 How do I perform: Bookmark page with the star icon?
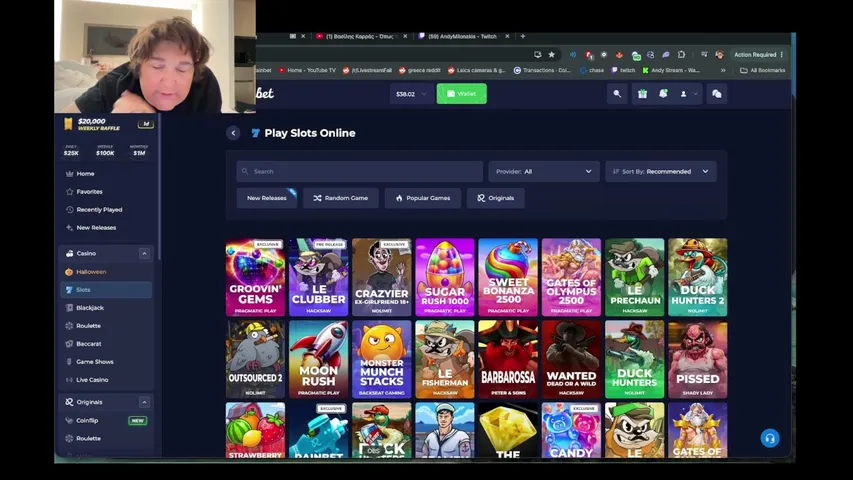click(x=552, y=54)
